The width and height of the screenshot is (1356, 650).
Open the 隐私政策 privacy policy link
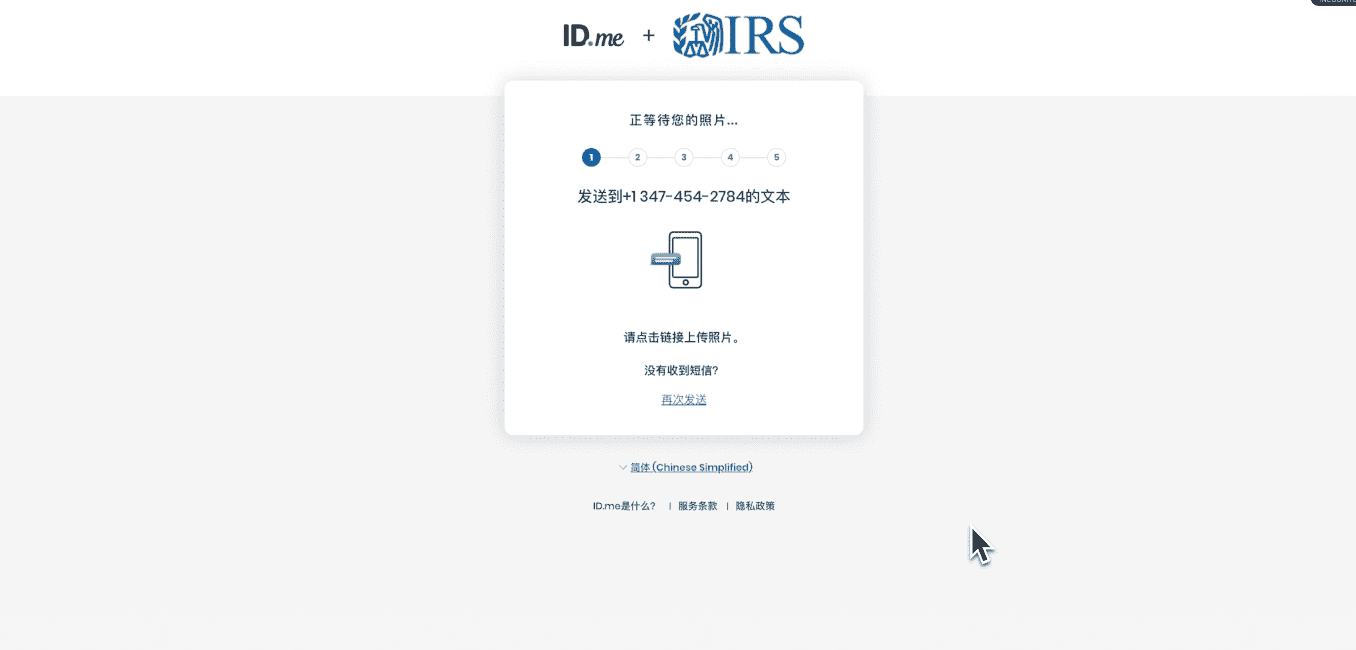point(755,506)
